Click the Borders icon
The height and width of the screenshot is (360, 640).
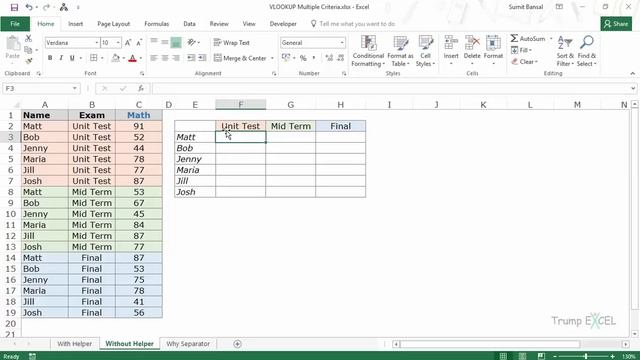click(x=93, y=58)
